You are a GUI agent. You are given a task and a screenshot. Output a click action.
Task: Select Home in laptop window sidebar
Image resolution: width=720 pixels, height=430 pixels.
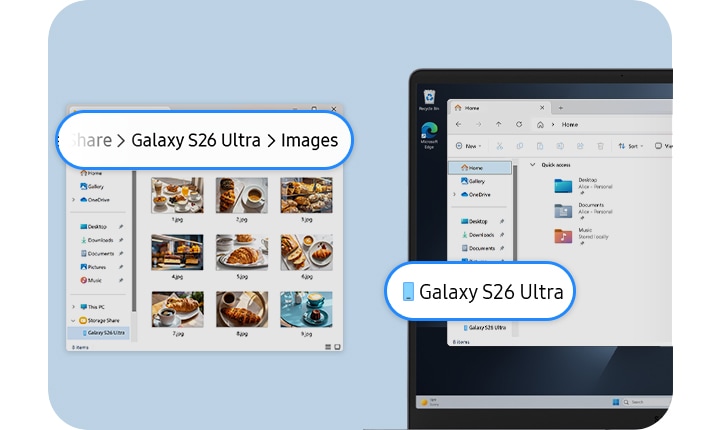(x=480, y=168)
